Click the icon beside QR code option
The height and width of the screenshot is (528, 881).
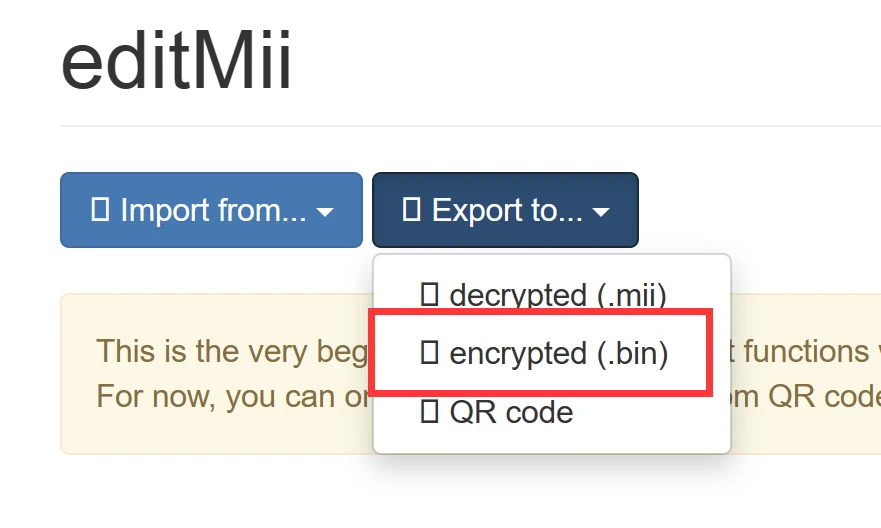[x=430, y=412]
